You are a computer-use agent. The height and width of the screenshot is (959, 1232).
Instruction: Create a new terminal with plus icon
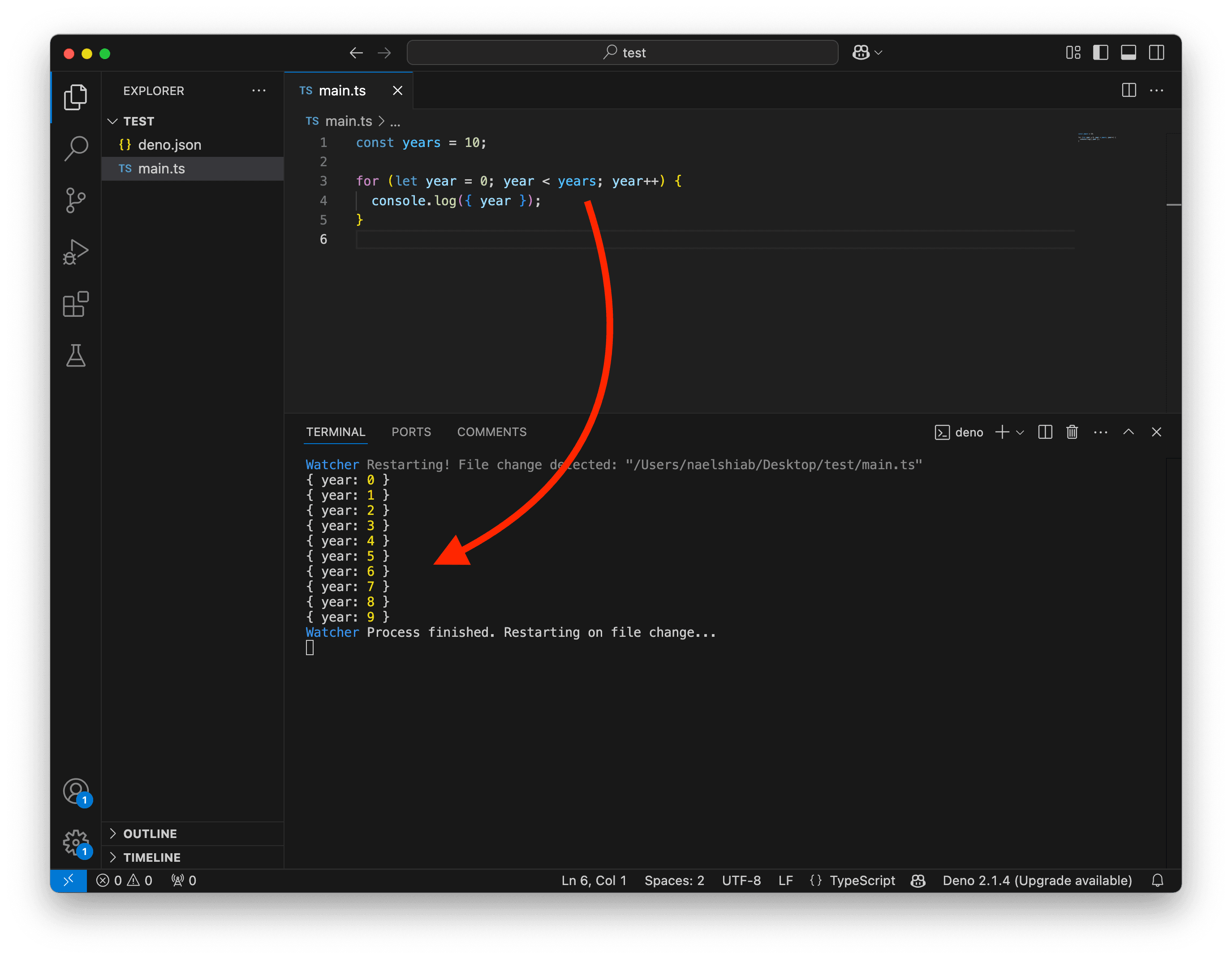pos(1002,432)
